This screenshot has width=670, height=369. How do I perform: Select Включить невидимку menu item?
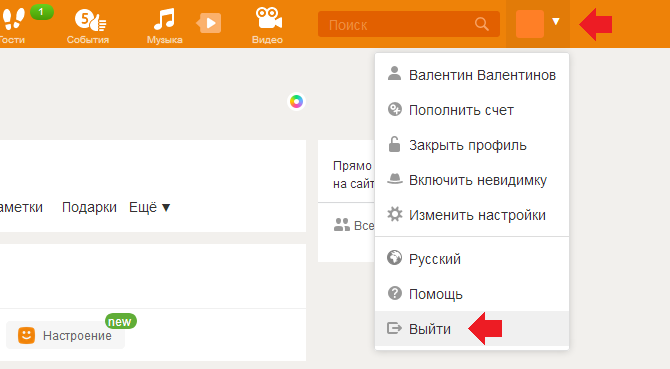472,180
